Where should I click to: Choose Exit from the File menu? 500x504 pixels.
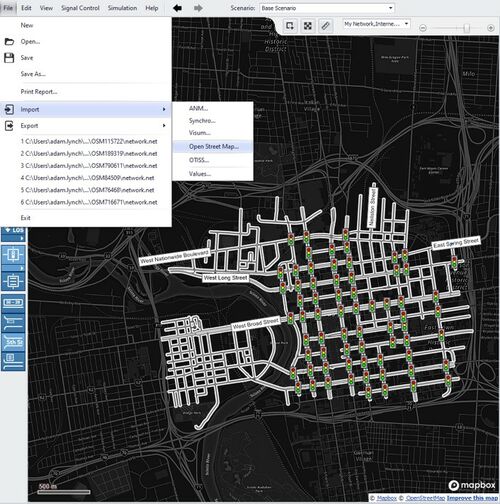(86, 218)
